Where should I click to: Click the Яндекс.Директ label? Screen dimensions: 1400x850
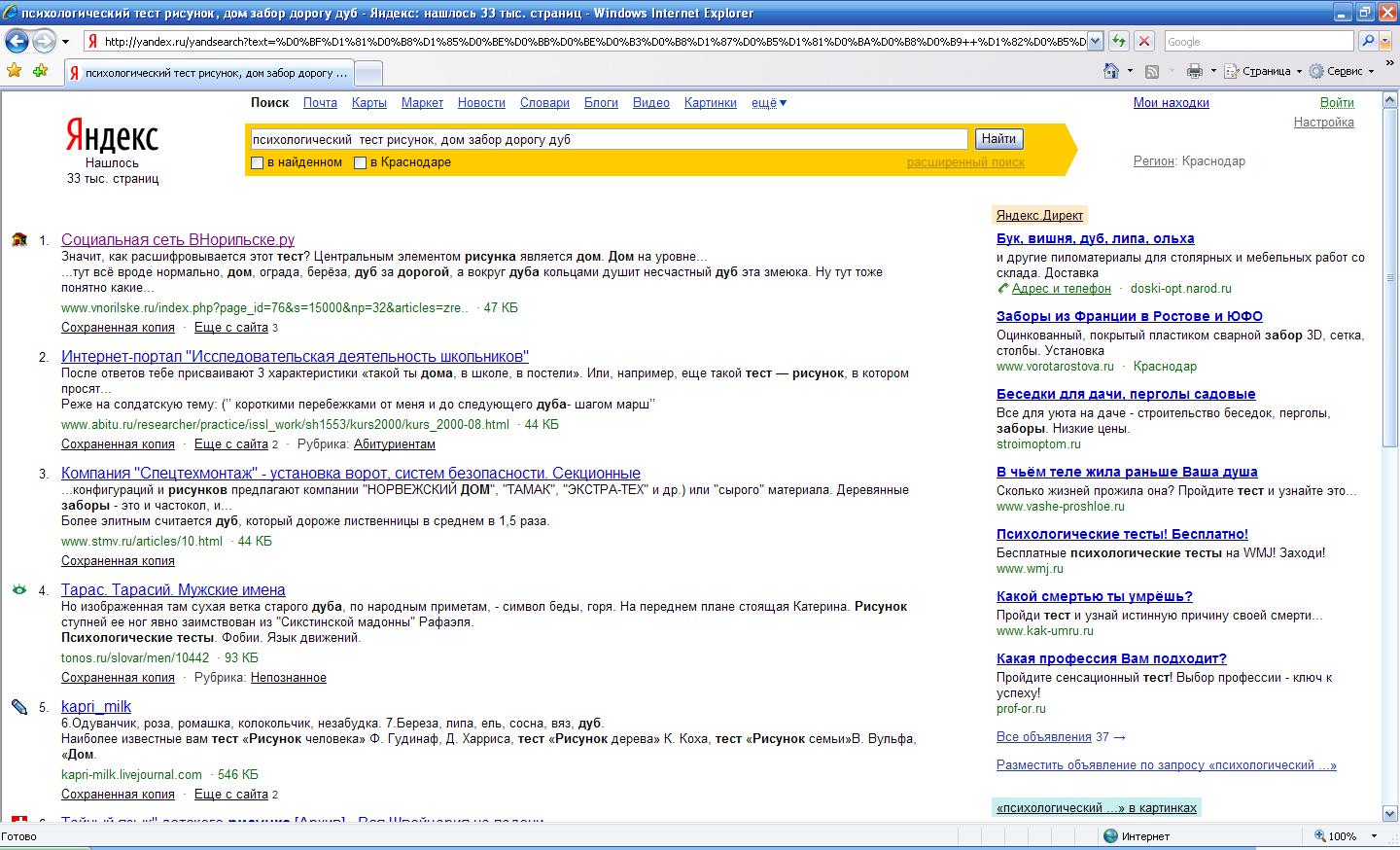1039,215
